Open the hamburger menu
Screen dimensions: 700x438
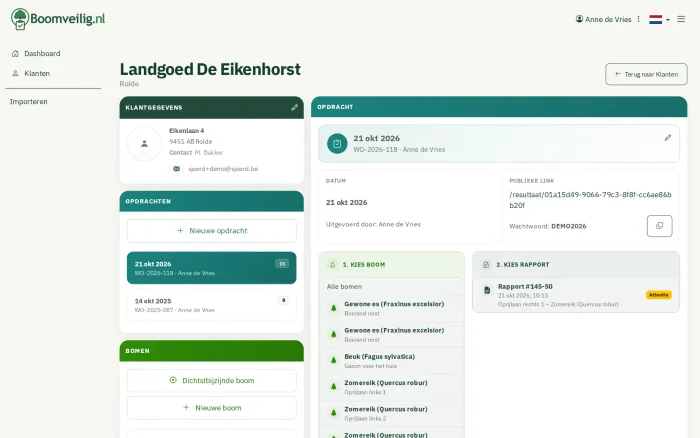[681, 19]
